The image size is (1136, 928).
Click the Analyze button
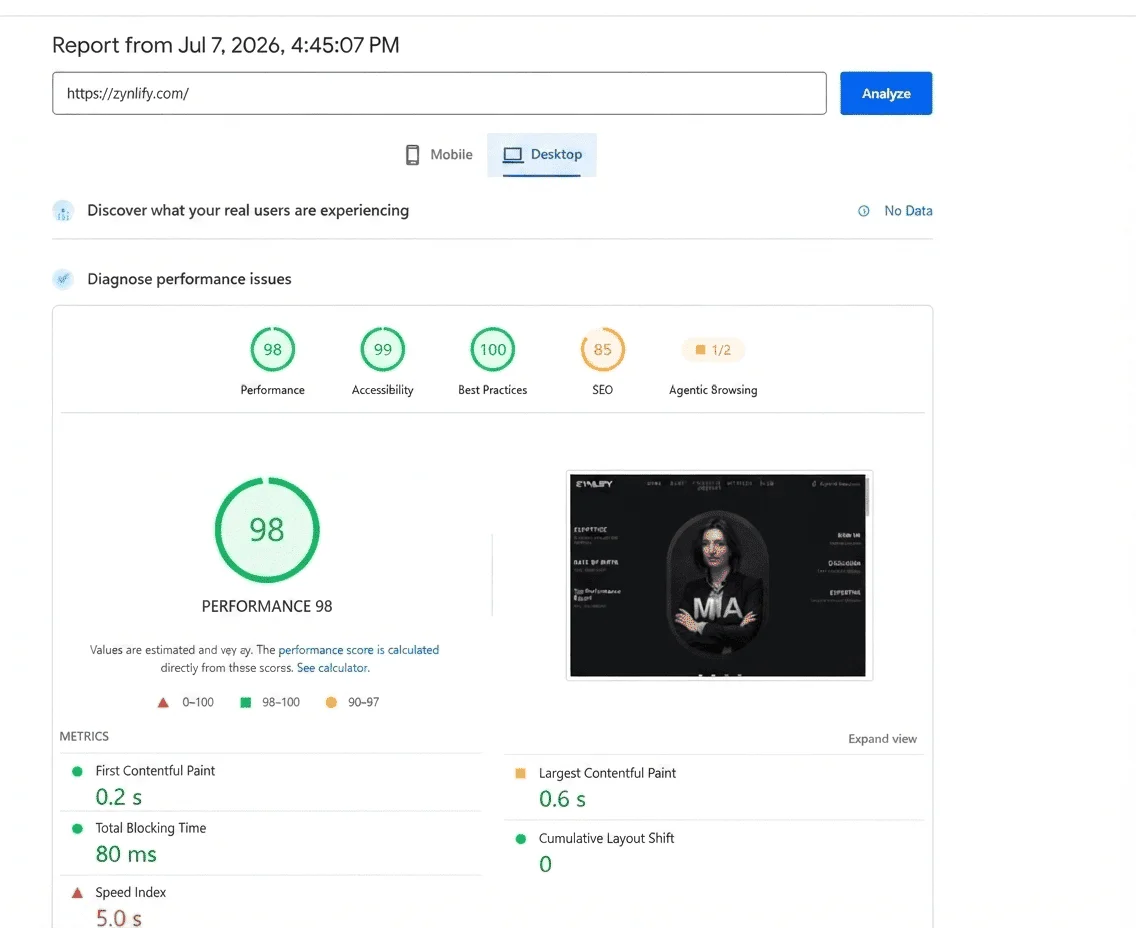tap(886, 93)
